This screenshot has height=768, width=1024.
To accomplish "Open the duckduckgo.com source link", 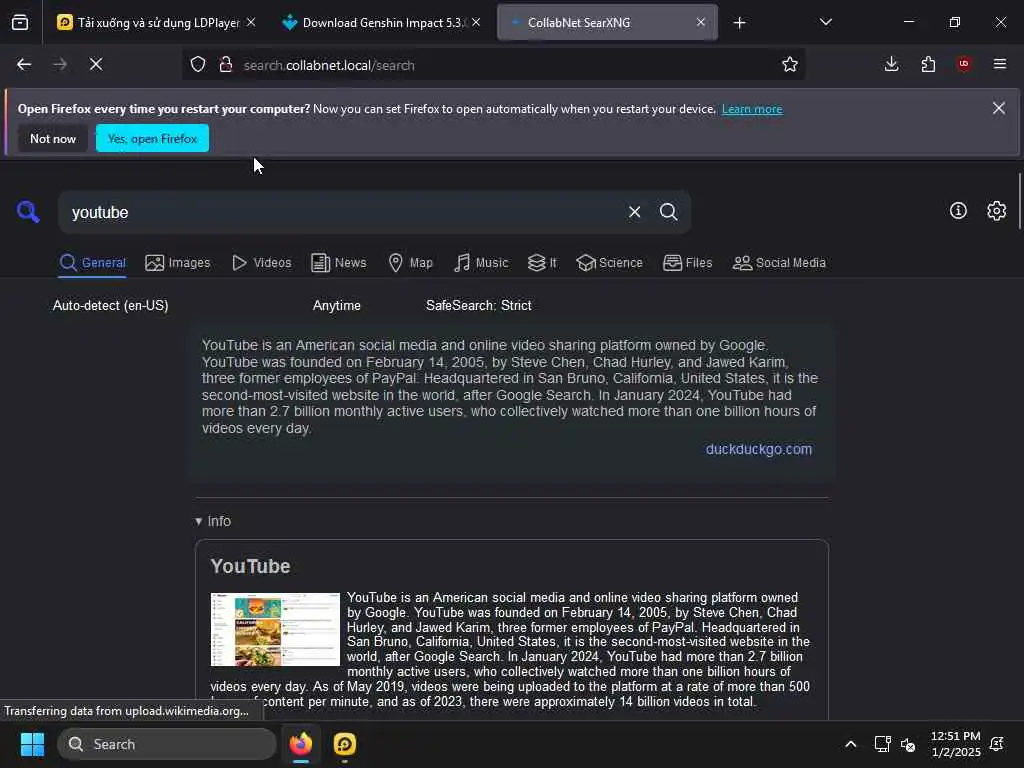I will 759,449.
